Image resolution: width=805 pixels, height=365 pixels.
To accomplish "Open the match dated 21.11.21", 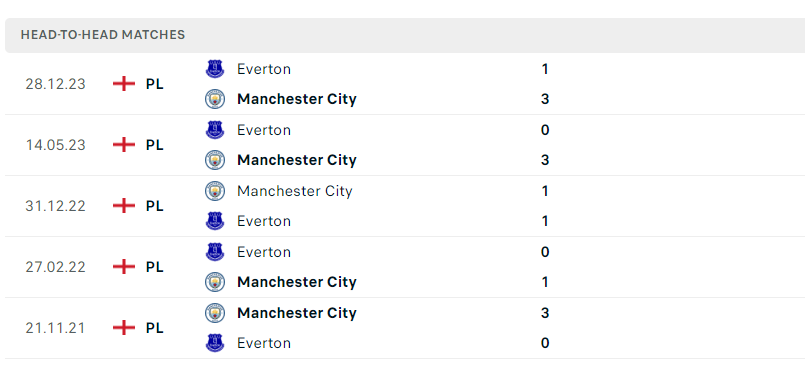I will tap(405, 328).
